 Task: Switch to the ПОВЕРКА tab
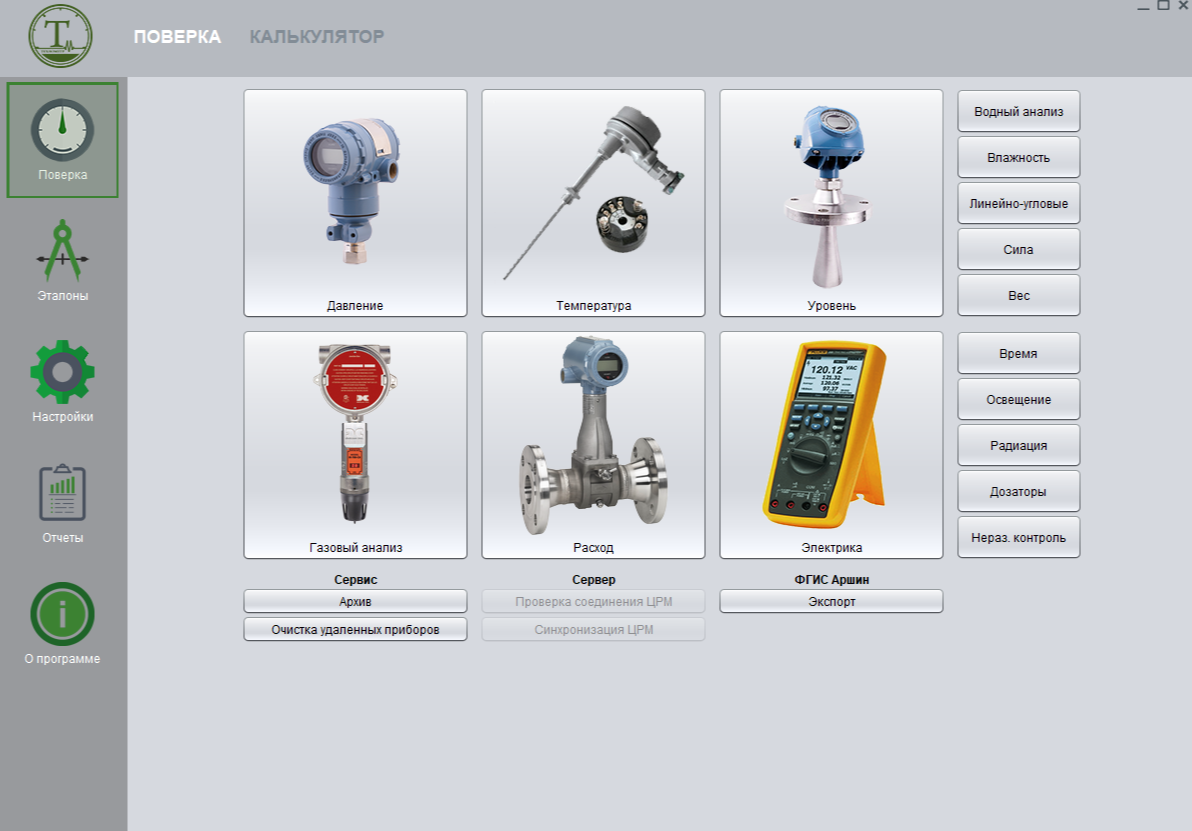[x=177, y=37]
